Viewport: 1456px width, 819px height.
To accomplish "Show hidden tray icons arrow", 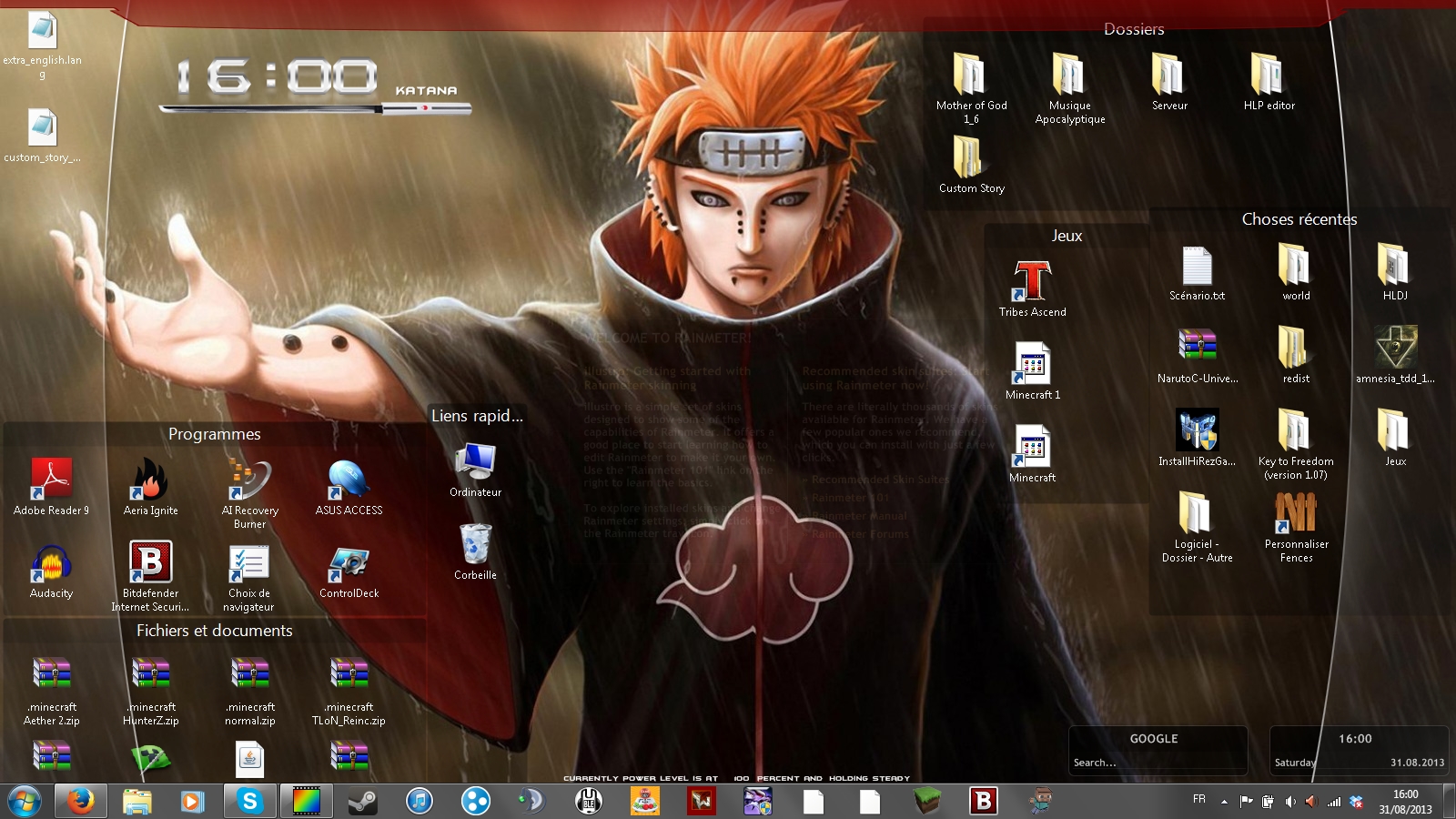I will point(1224,802).
